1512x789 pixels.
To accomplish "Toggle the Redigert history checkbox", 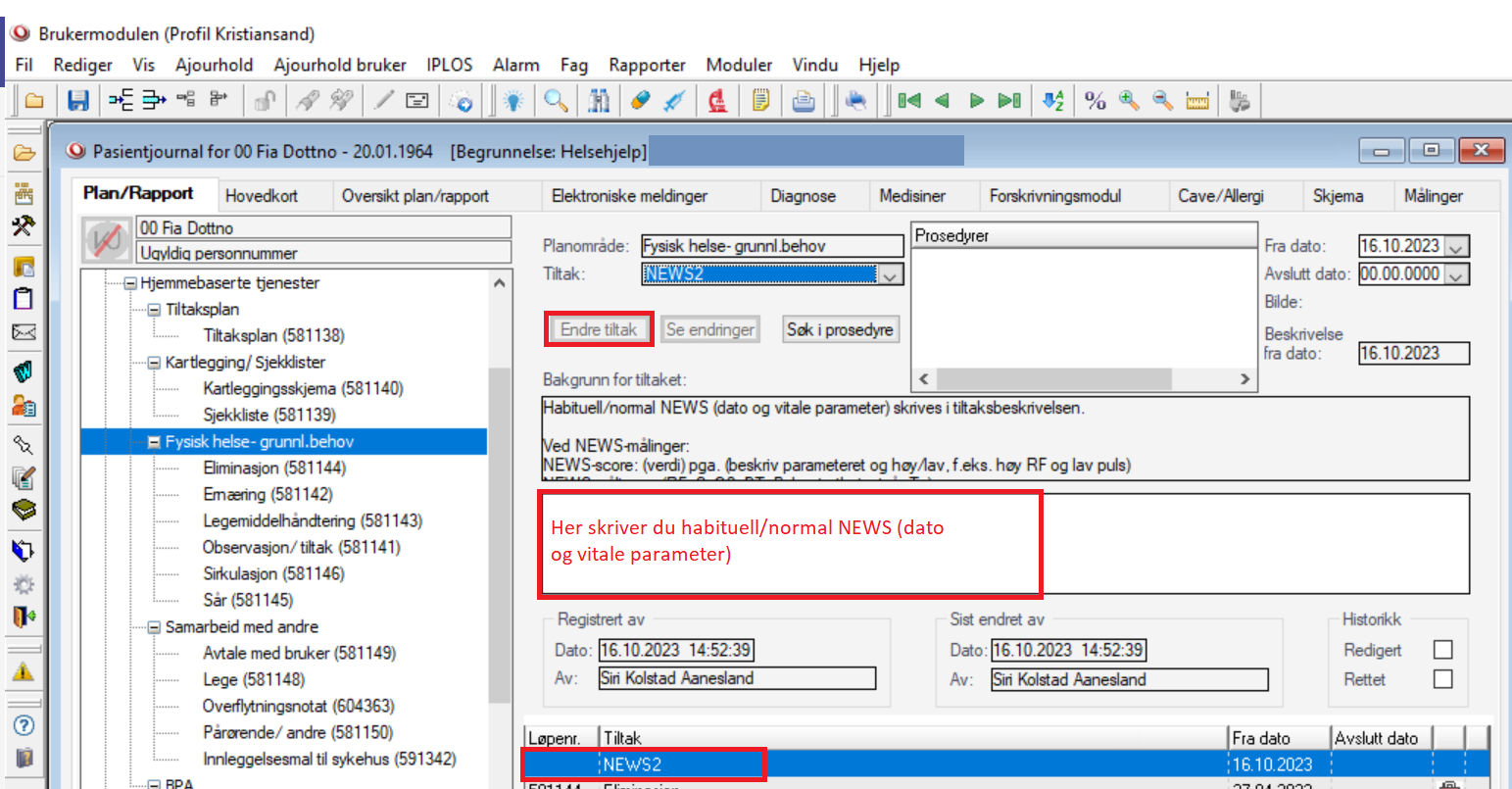I will (x=1442, y=650).
